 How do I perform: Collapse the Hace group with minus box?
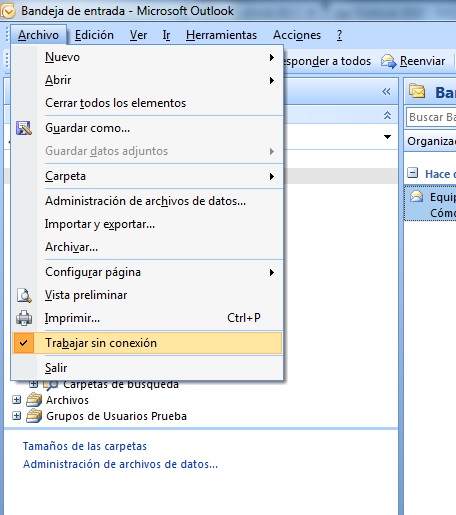click(413, 173)
